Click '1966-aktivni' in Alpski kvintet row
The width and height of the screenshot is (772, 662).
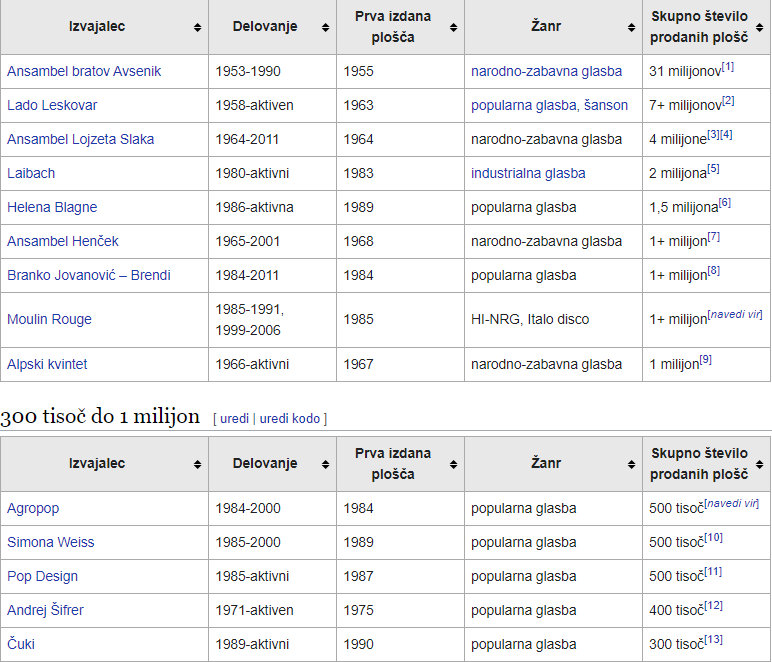click(252, 364)
